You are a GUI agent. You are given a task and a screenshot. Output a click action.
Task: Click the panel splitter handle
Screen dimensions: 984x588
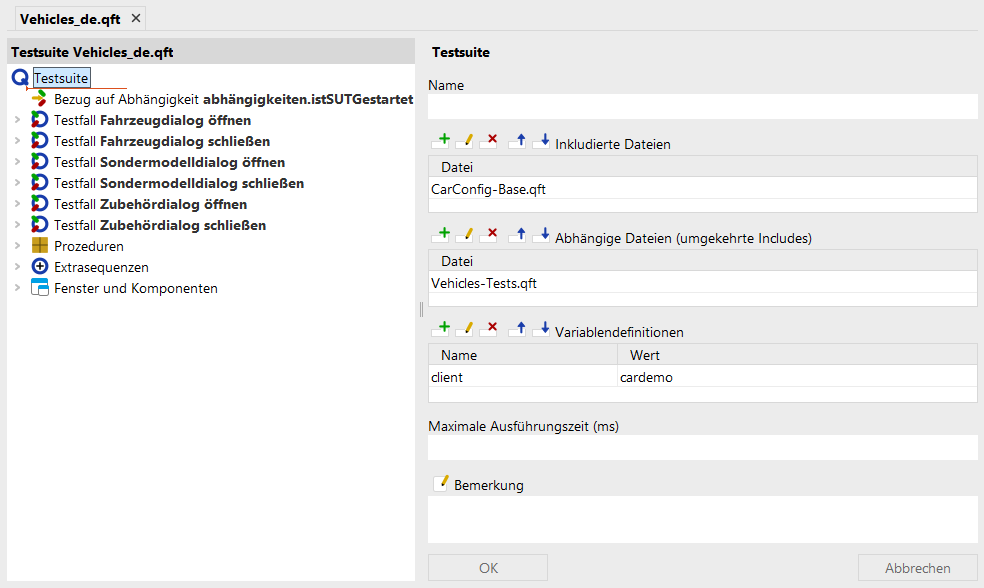click(421, 309)
